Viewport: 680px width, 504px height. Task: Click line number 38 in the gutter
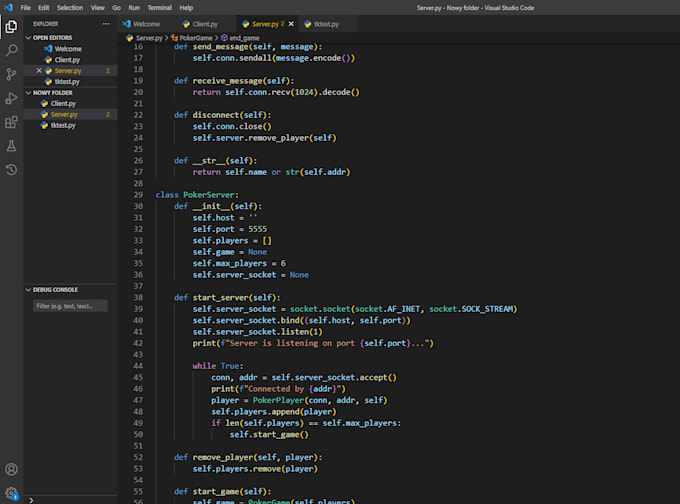tap(138, 298)
